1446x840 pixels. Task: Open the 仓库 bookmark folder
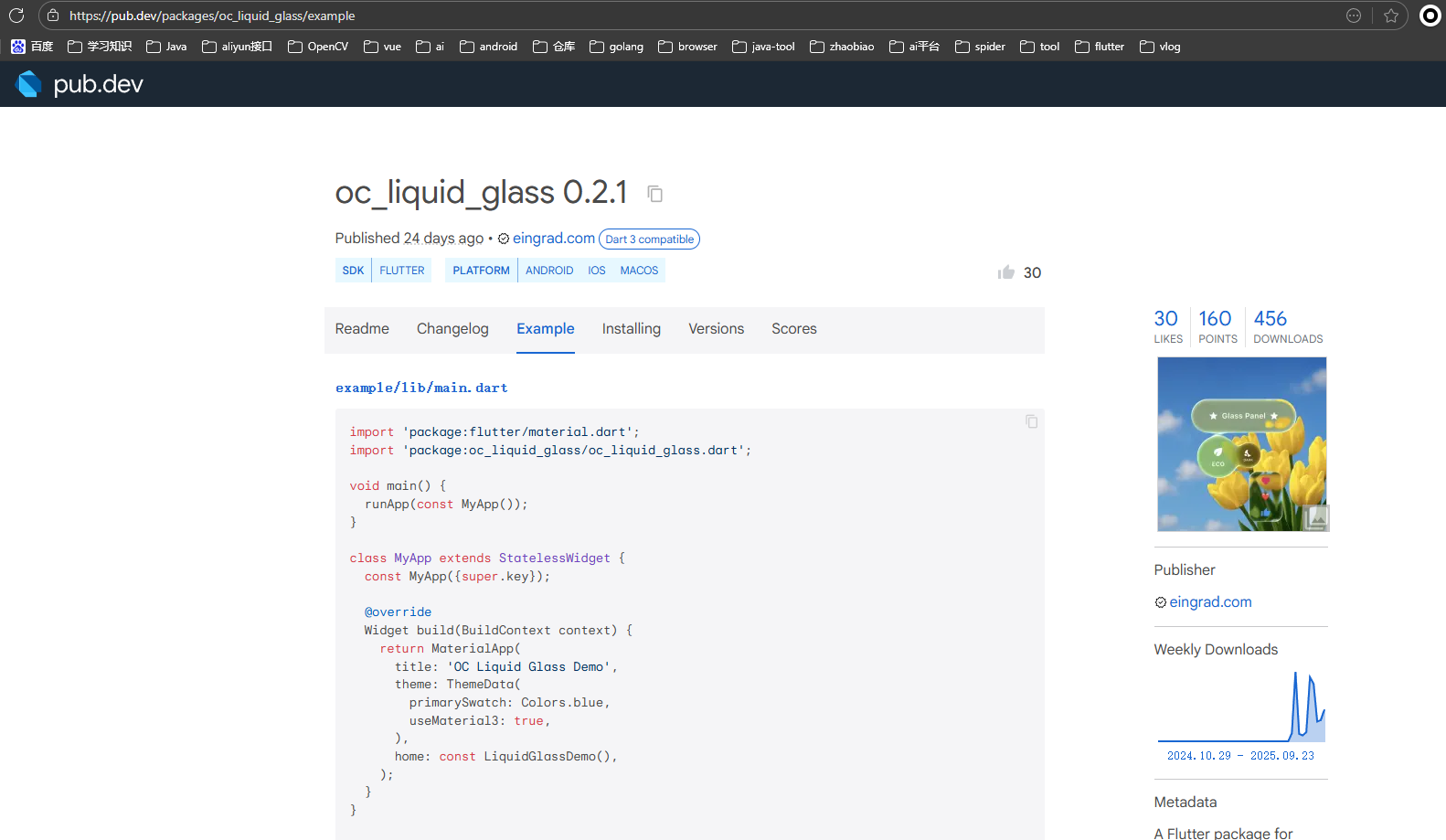click(554, 47)
